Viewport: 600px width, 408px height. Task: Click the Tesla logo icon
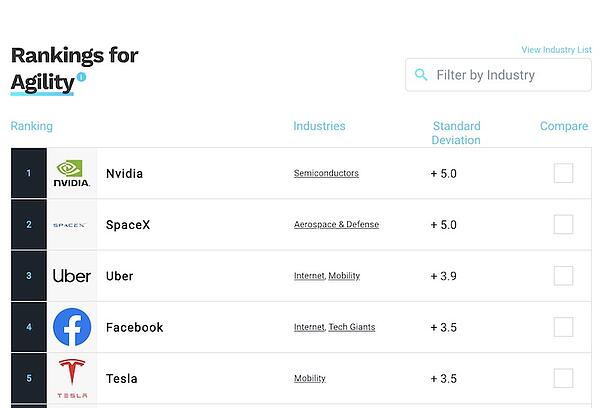point(72,378)
